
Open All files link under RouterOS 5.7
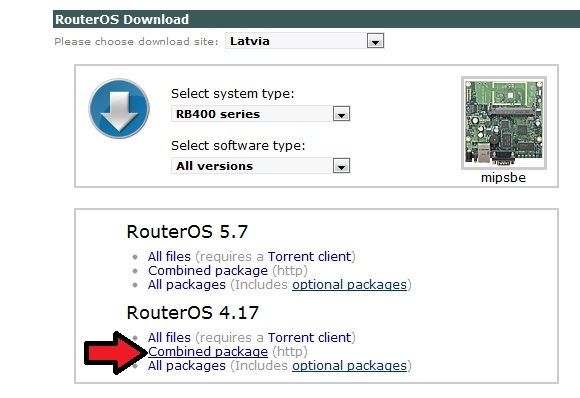[x=169, y=256]
